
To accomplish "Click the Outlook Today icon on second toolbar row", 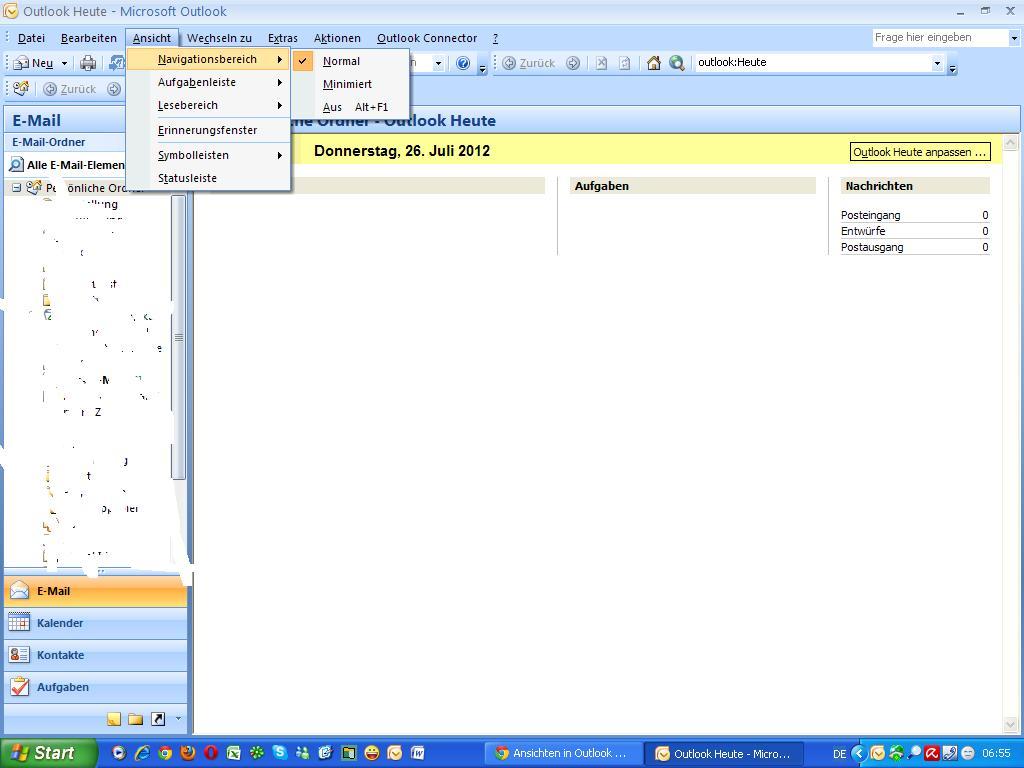I will pyautogui.click(x=21, y=88).
